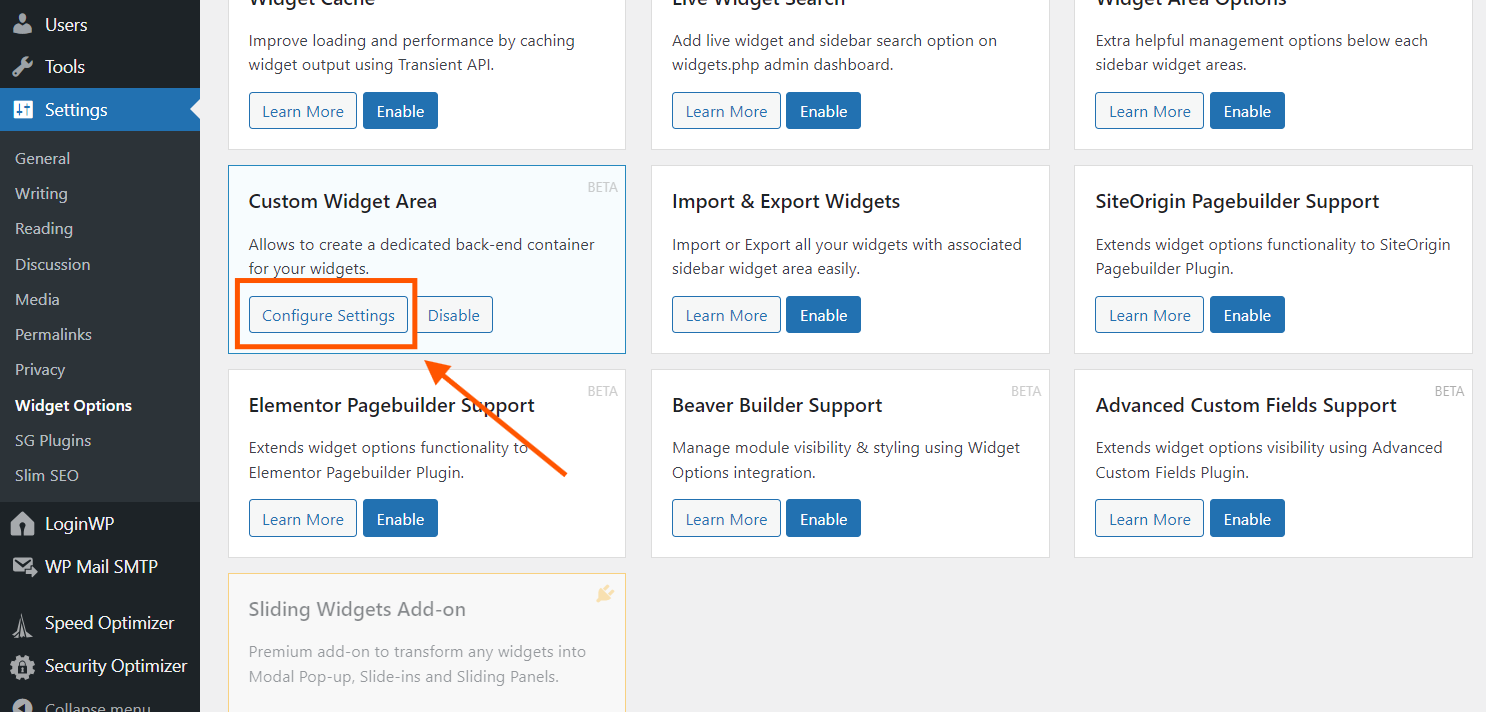Click Learn More for Advanced Custom Fields Support
The image size is (1486, 712).
click(1150, 519)
